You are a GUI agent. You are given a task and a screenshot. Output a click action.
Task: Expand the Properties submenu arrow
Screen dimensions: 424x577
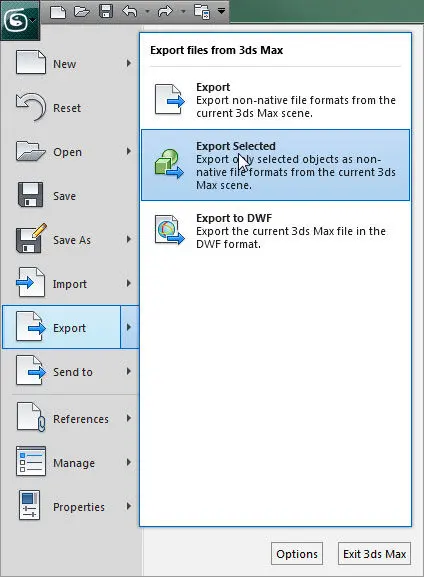point(128,506)
